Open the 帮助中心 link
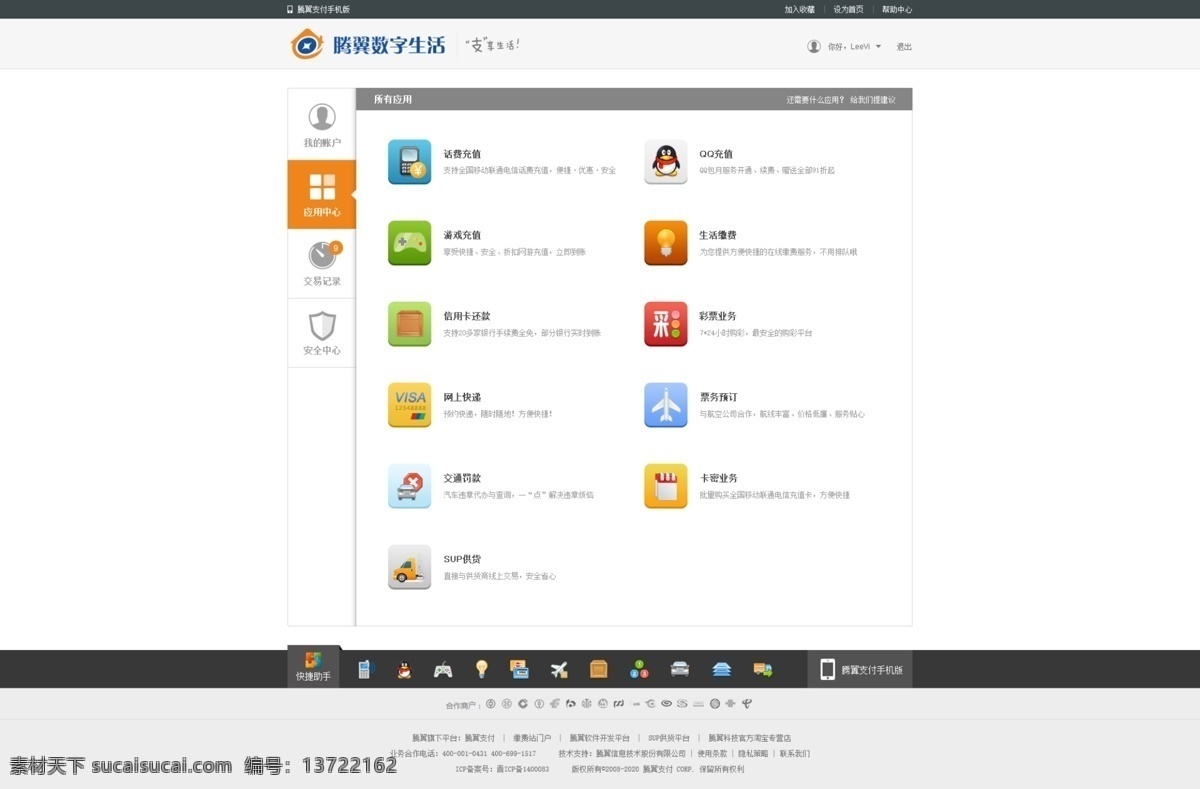 click(897, 9)
